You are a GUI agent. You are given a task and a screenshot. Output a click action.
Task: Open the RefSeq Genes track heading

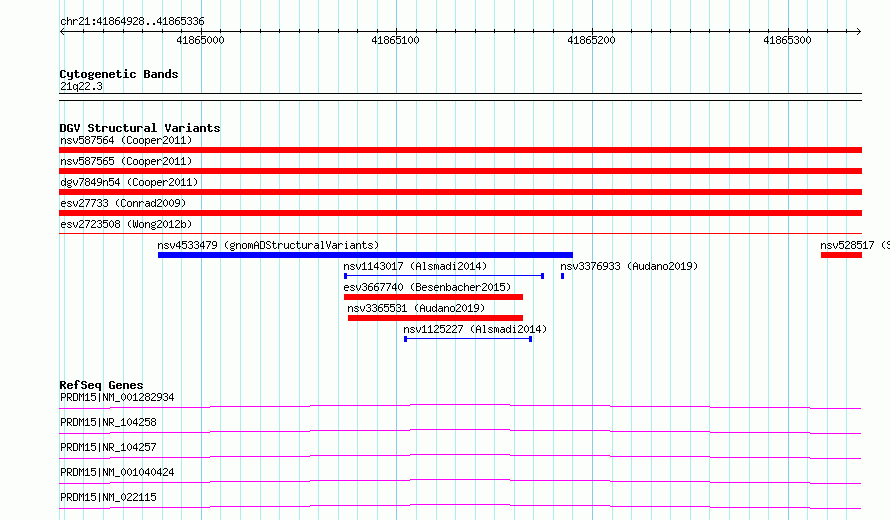(101, 385)
